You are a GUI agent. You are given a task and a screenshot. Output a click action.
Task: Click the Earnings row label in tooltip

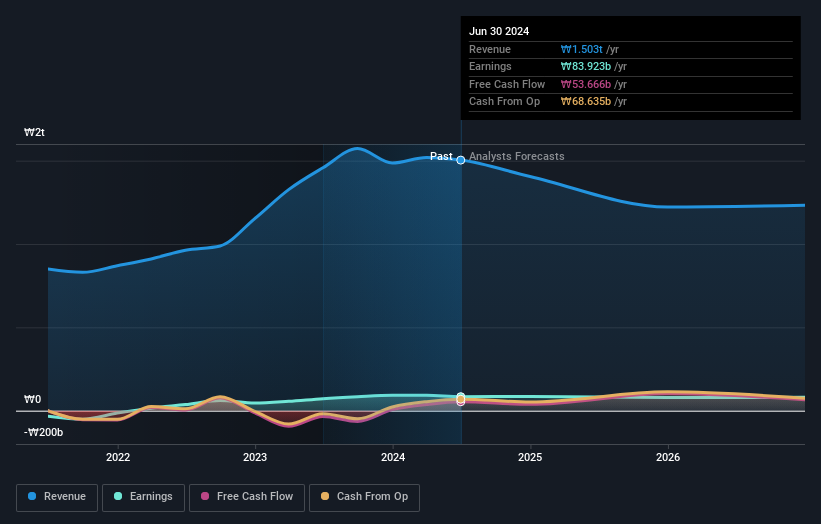[490, 66]
